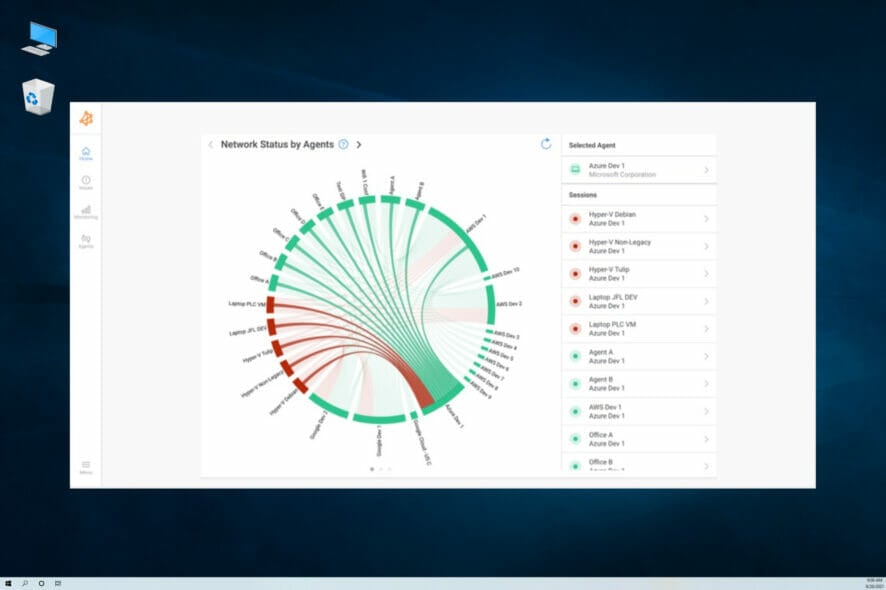Screen dimensions: 886x590
Task: Select the third chart pagination dot
Action: click(389, 469)
